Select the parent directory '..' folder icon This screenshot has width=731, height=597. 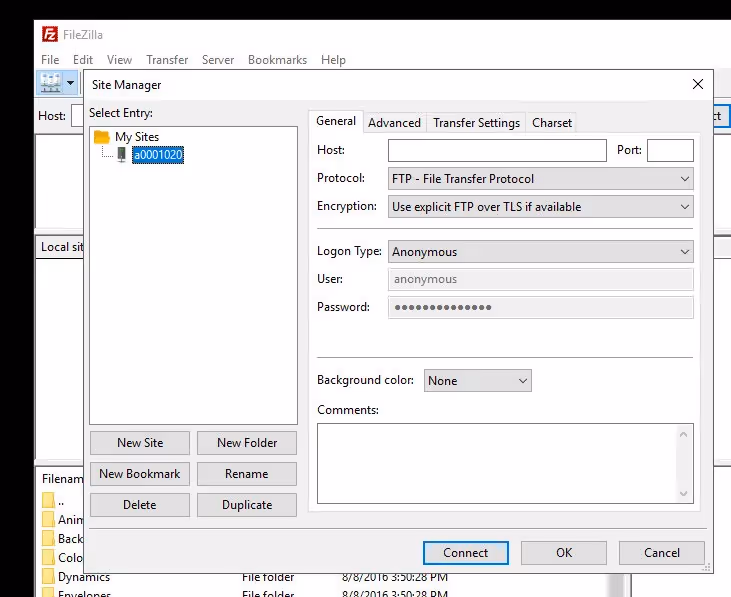pyautogui.click(x=48, y=501)
